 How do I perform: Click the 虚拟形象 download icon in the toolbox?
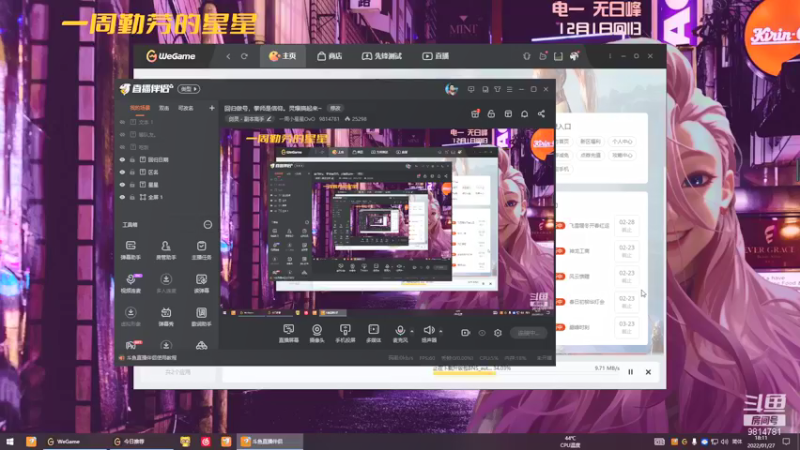coord(131,312)
